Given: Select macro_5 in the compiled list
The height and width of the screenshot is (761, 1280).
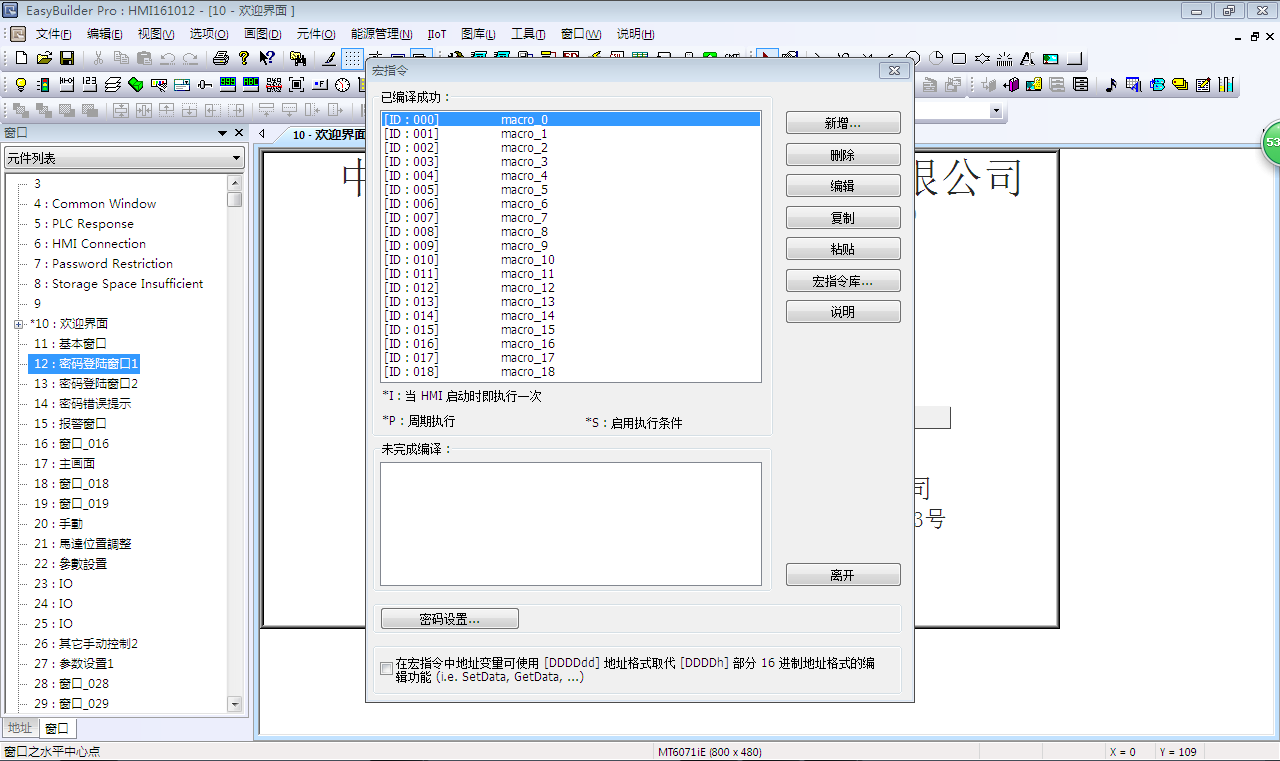Looking at the screenshot, I should [x=524, y=190].
